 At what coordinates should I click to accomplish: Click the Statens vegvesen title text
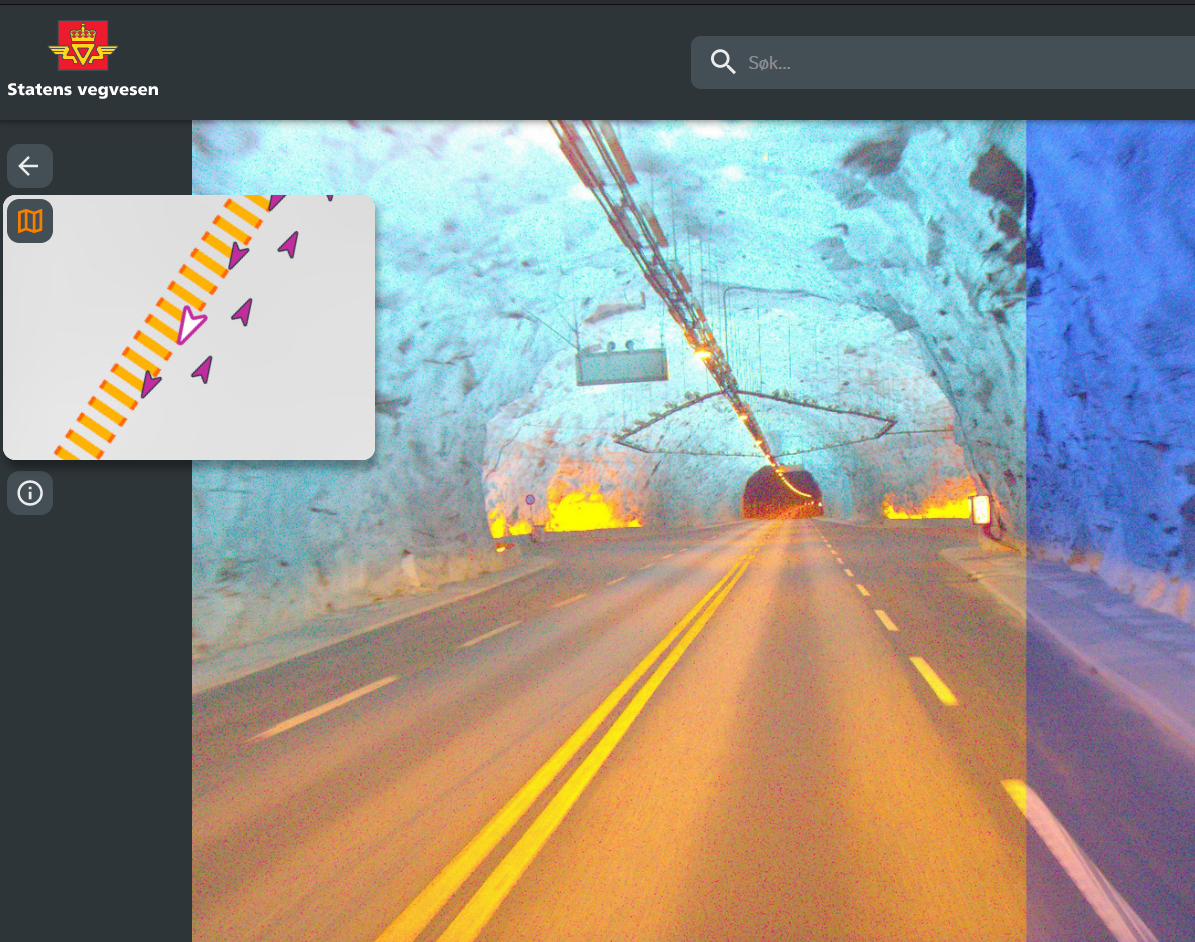coord(82,90)
